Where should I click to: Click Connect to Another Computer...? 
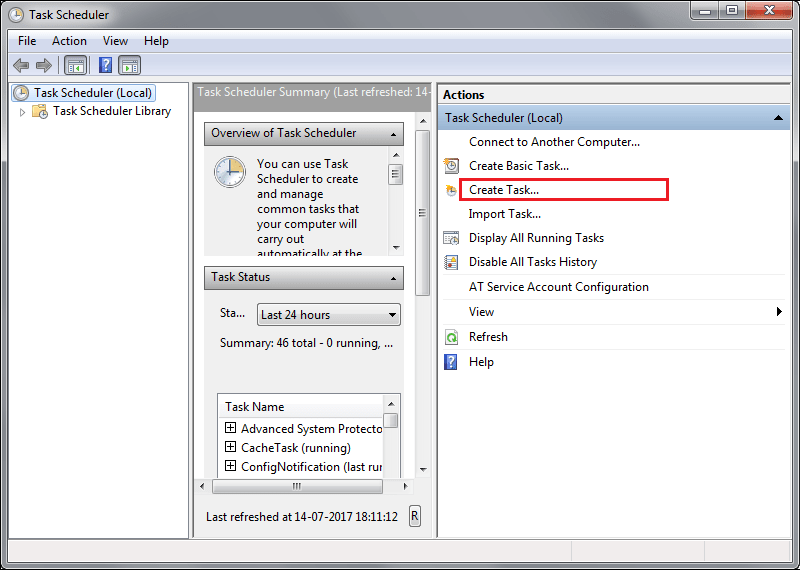pyautogui.click(x=554, y=142)
